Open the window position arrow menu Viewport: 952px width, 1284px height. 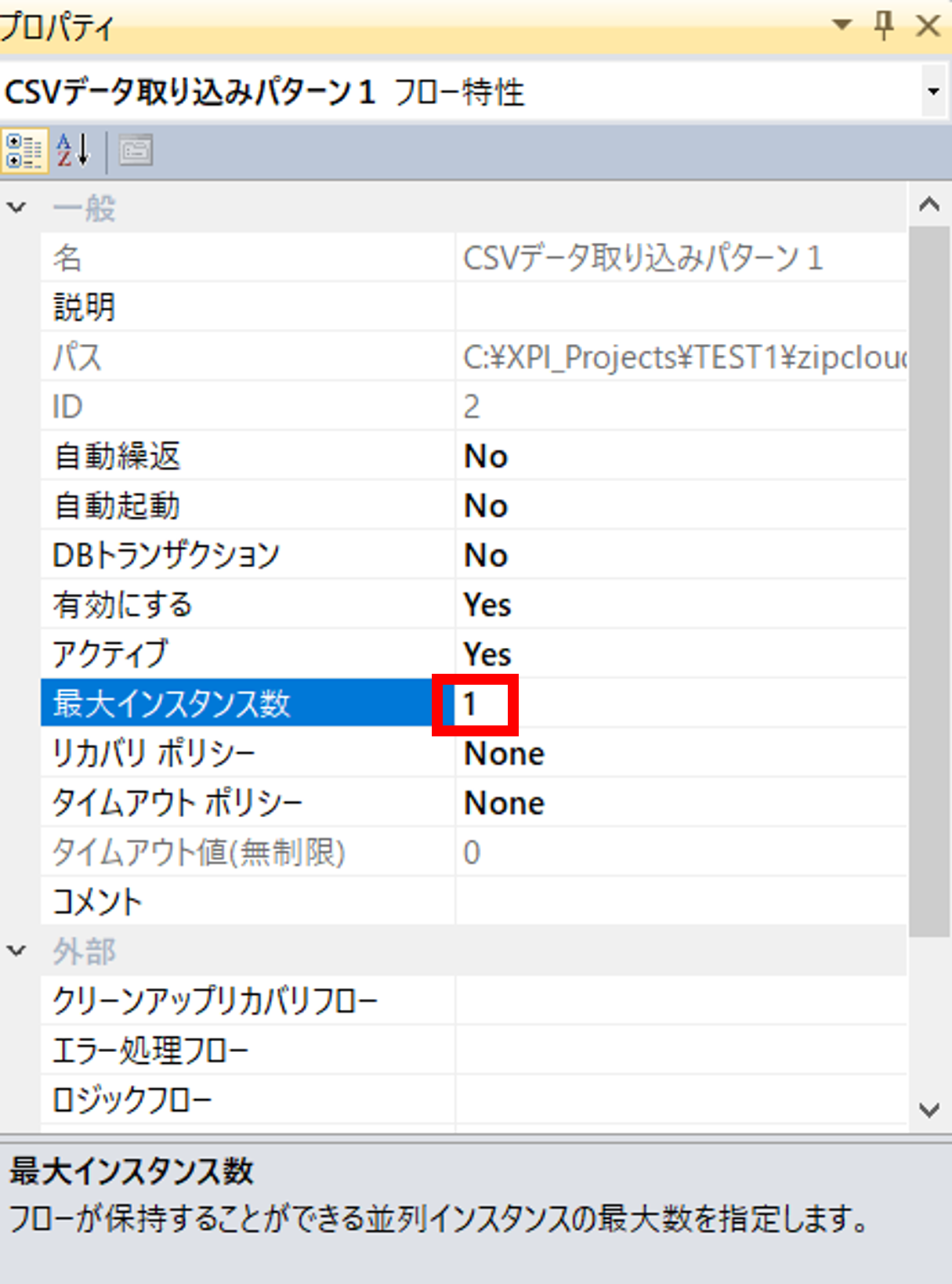(842, 25)
